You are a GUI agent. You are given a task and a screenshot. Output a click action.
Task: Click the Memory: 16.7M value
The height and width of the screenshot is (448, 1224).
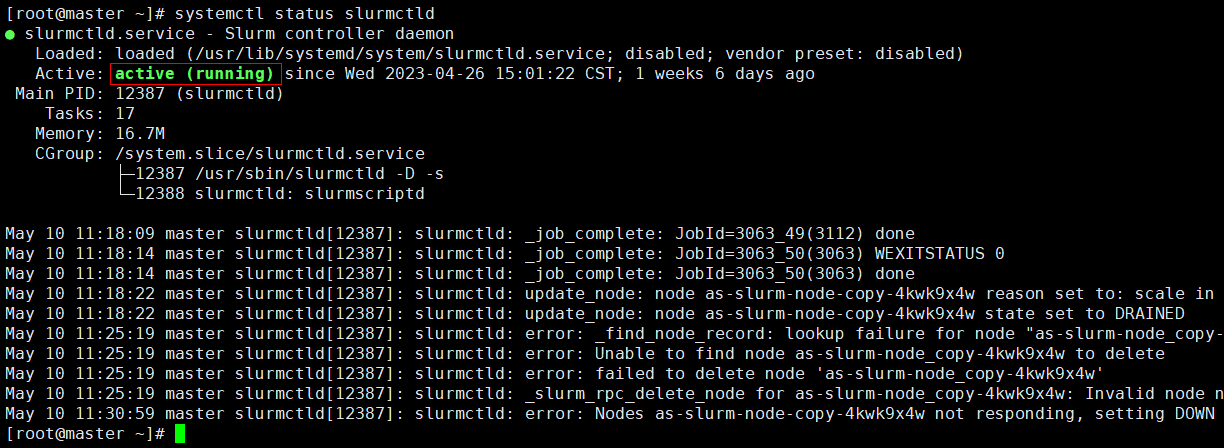(140, 134)
